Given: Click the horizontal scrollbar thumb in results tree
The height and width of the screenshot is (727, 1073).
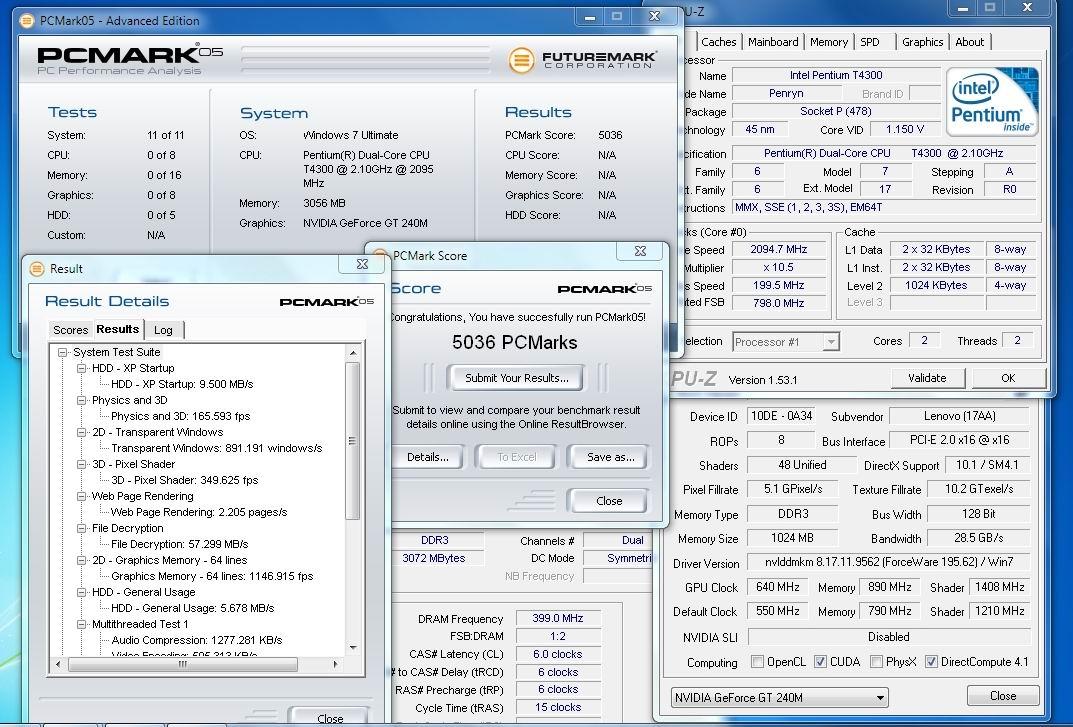Looking at the screenshot, I should [183, 664].
